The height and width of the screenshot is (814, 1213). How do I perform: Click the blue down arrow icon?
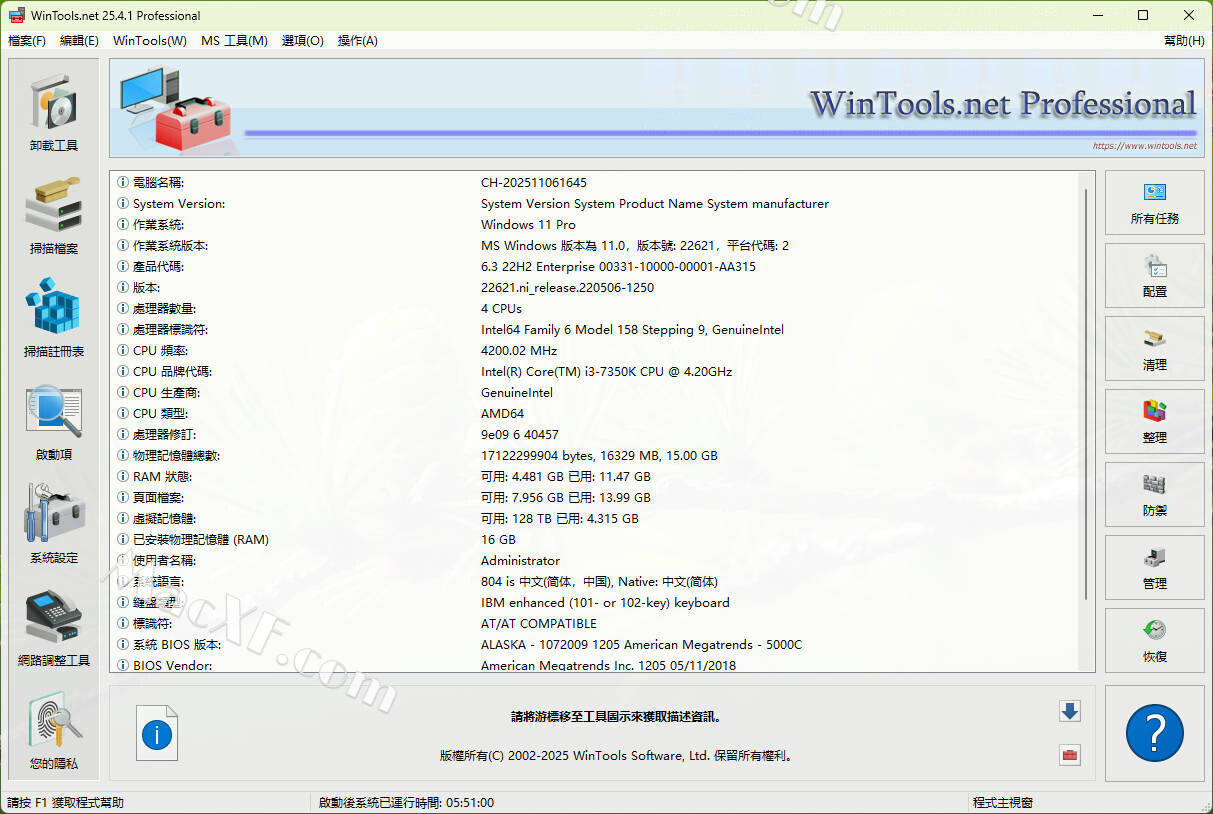click(x=1069, y=711)
